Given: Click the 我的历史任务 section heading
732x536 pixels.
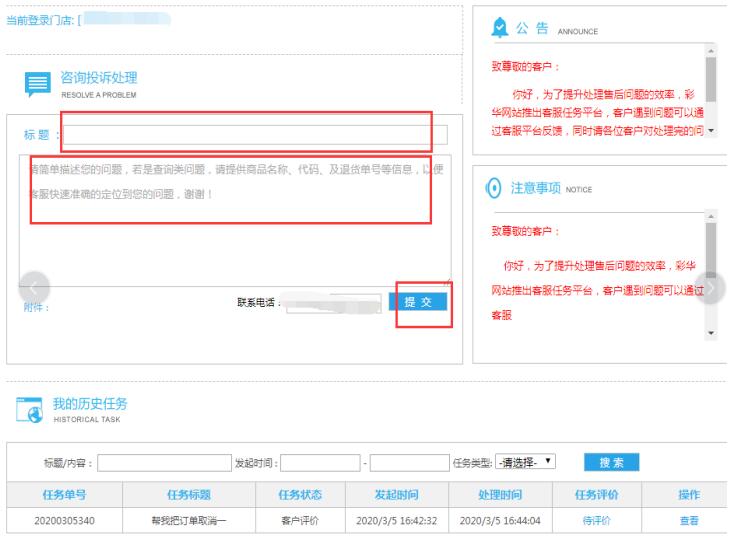Looking at the screenshot, I should pos(90,403).
